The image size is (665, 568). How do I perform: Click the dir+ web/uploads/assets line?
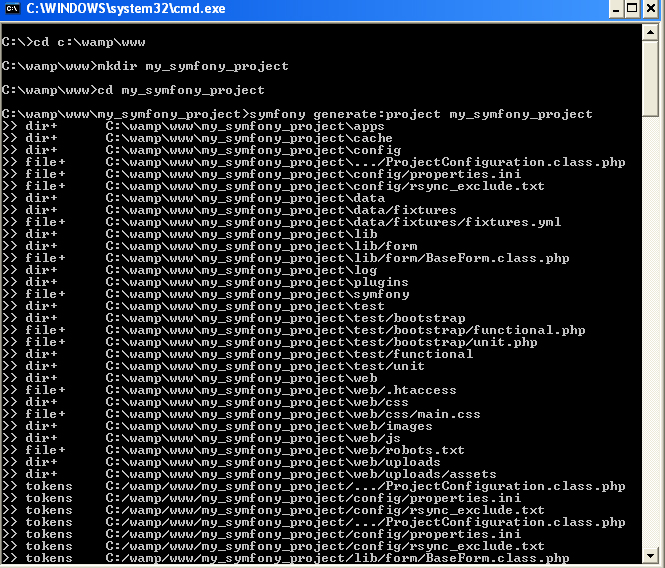tap(249, 474)
